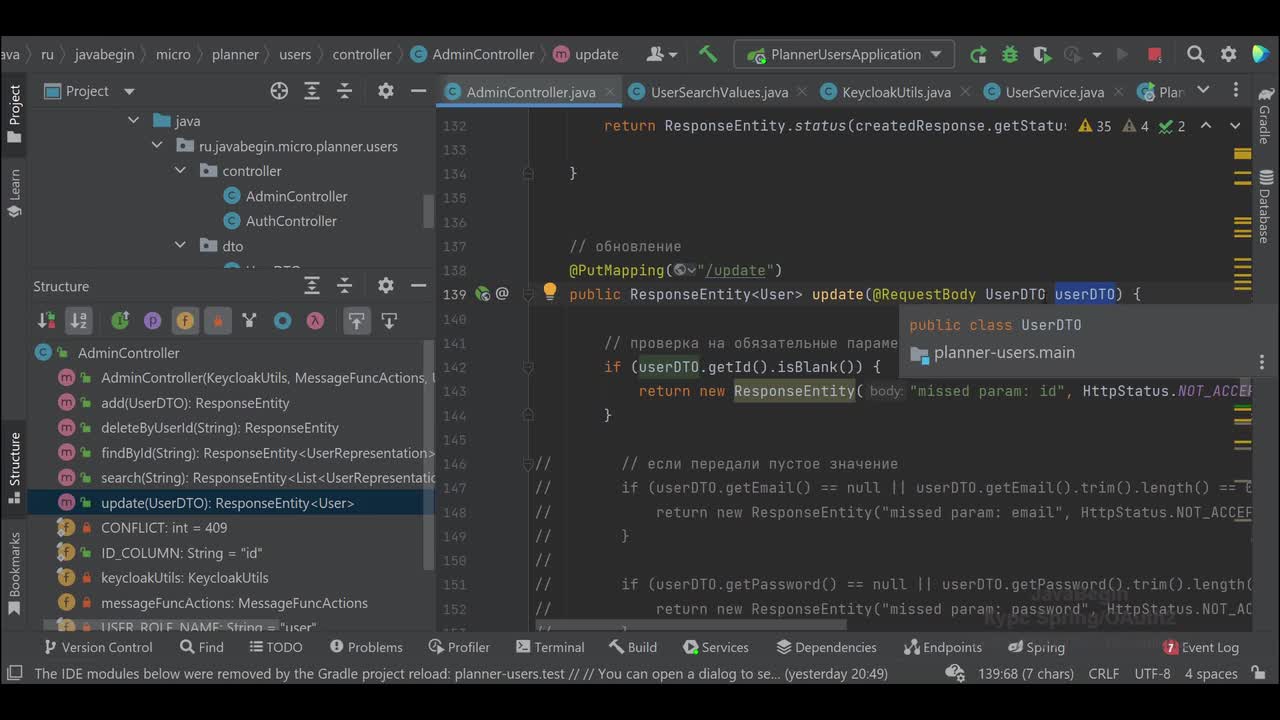Click the yellow intention lightbulb

(549, 292)
